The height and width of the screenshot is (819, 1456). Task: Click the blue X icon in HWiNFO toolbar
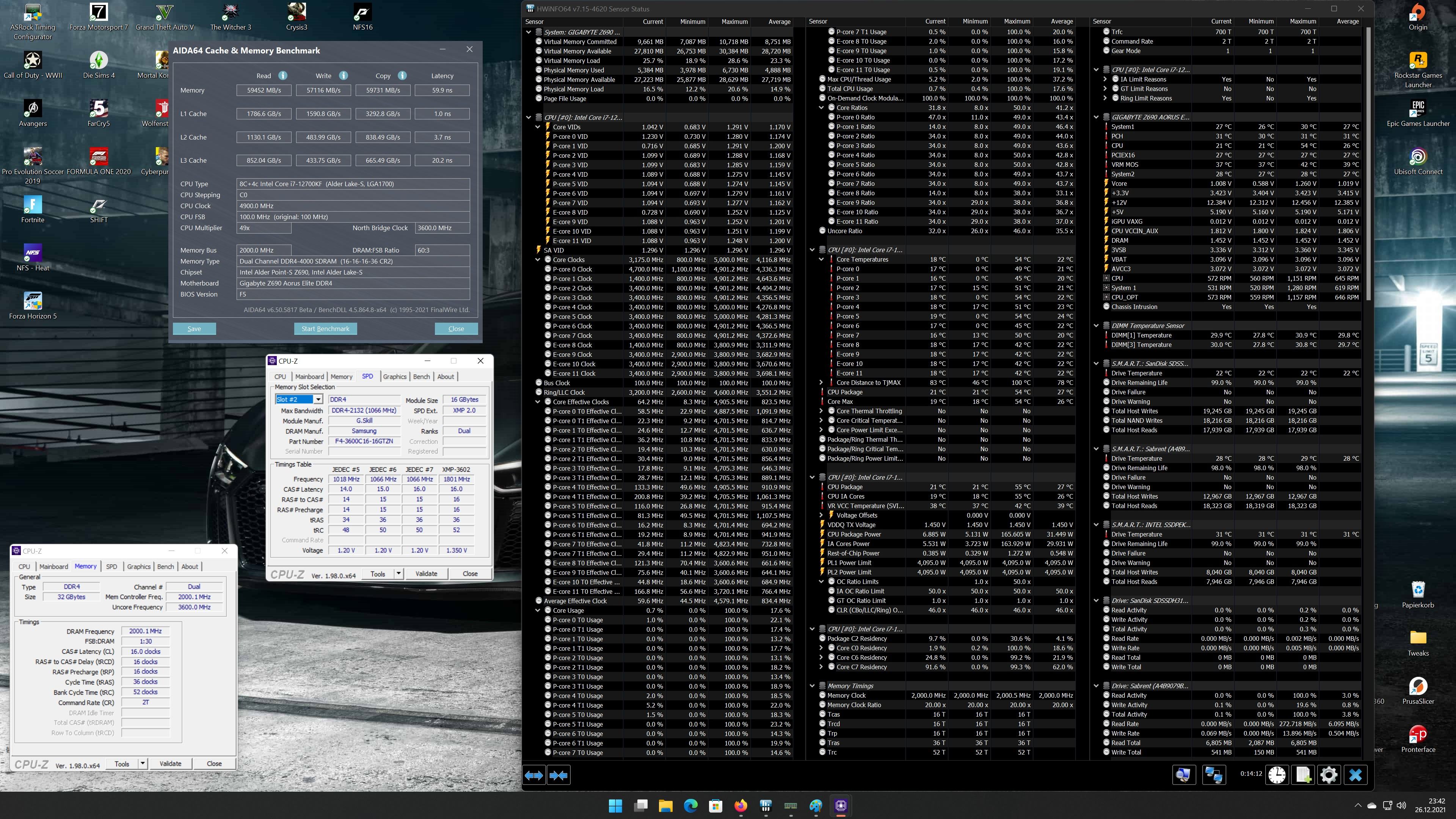point(1356,774)
